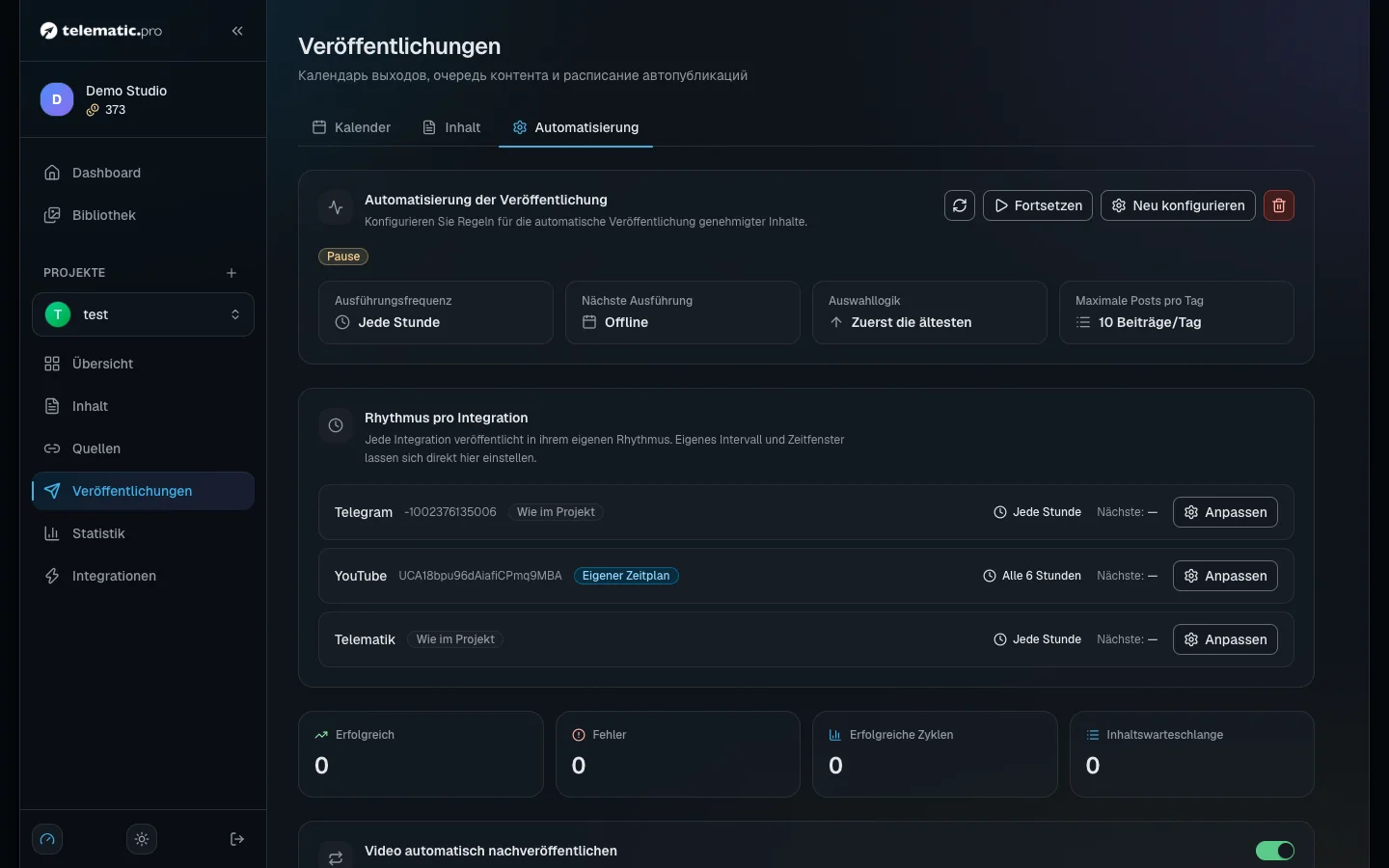Click the telematic.pro logo
Image resolution: width=1389 pixels, height=868 pixels.
101,31
